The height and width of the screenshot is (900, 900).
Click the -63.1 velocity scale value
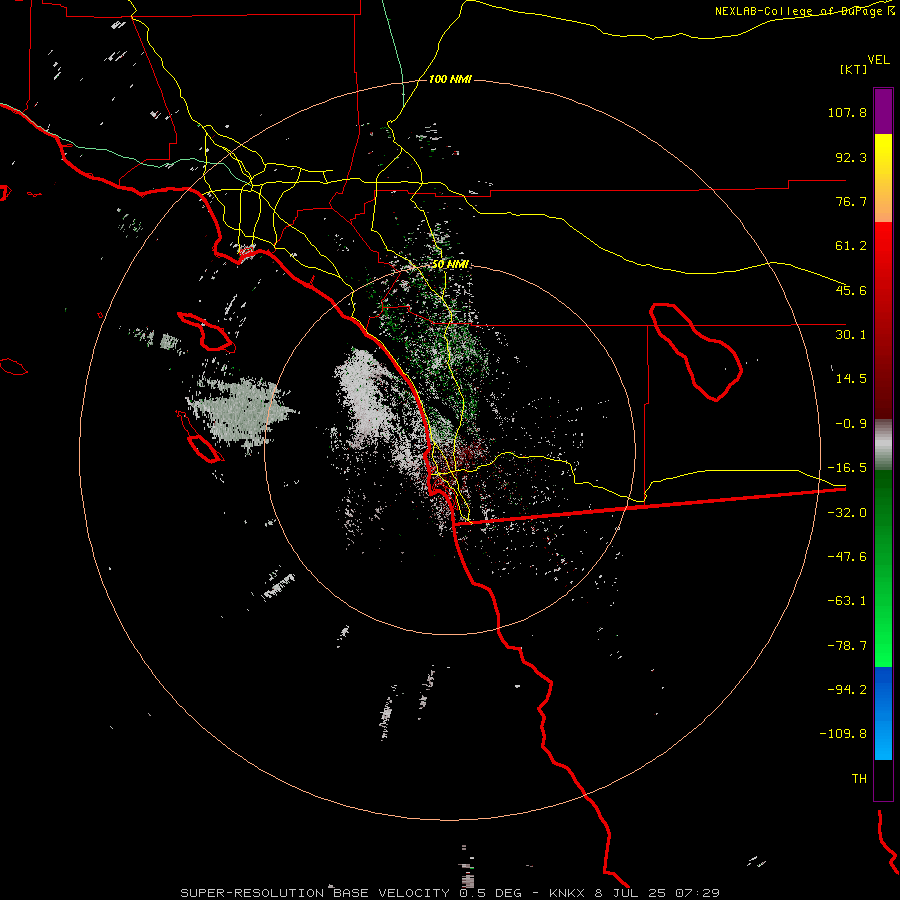coord(847,601)
